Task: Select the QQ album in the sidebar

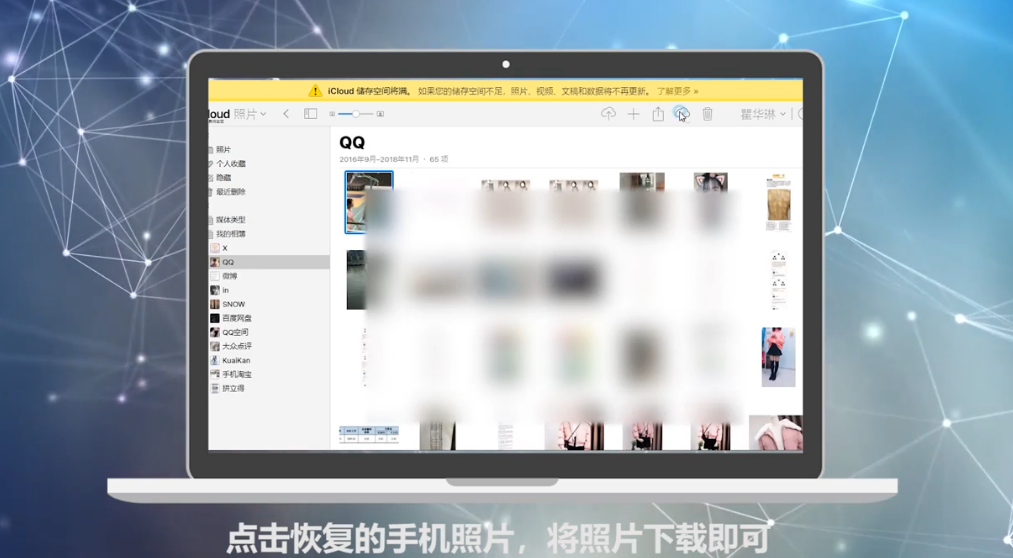Action: pyautogui.click(x=269, y=262)
